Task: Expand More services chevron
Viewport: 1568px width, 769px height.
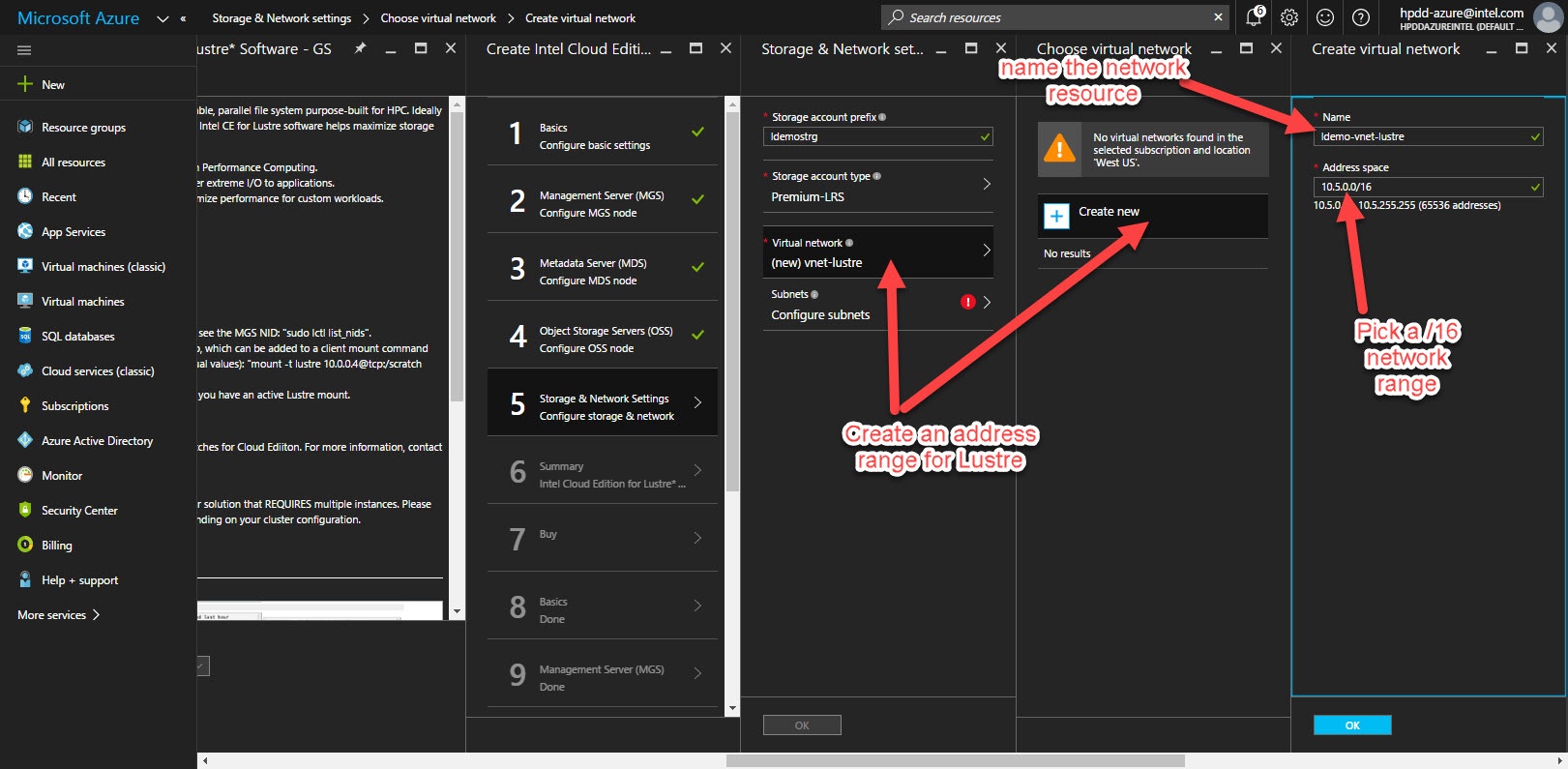Action: 96,614
